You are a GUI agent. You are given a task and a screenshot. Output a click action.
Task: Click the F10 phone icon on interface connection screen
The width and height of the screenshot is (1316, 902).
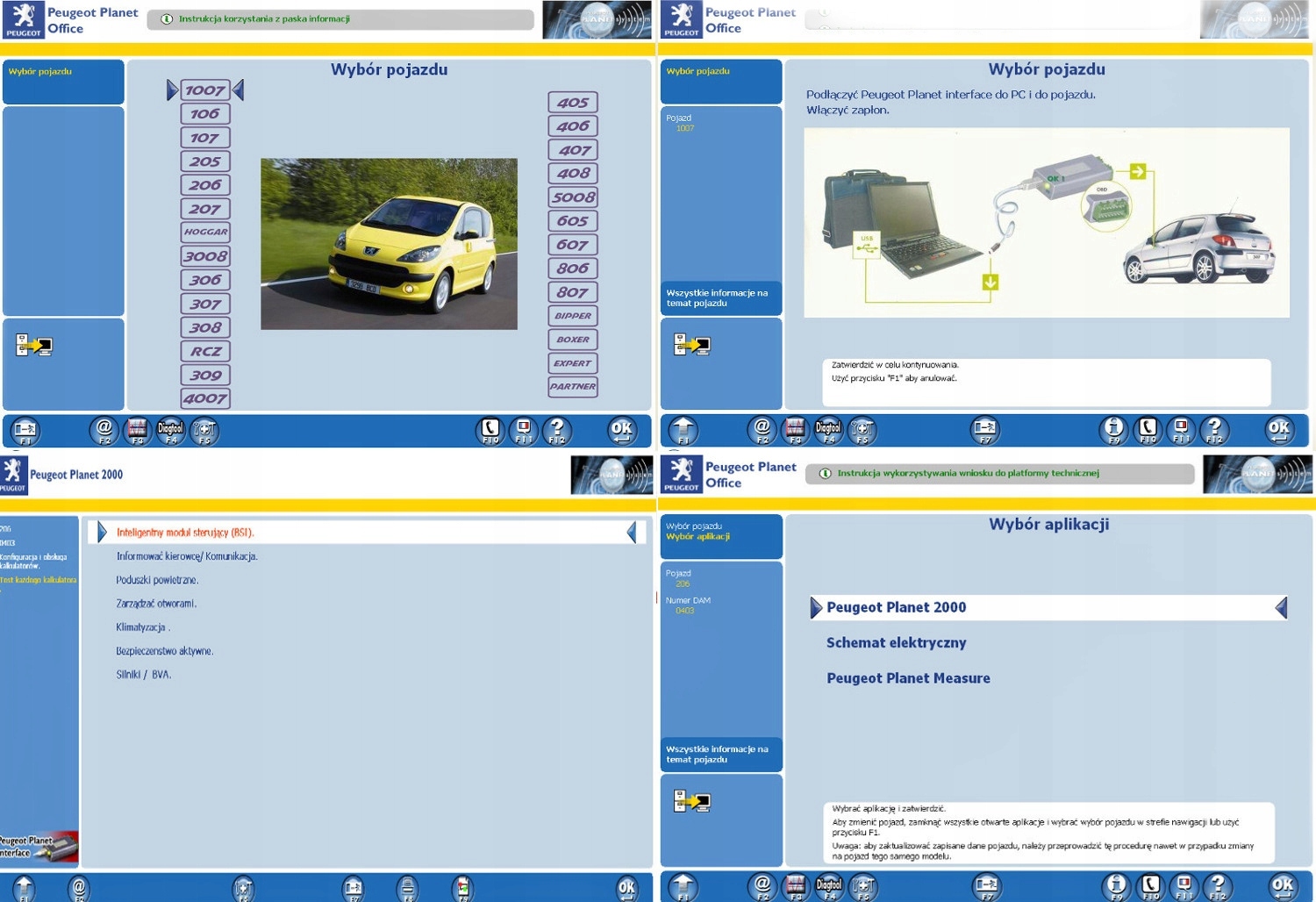click(x=1148, y=430)
